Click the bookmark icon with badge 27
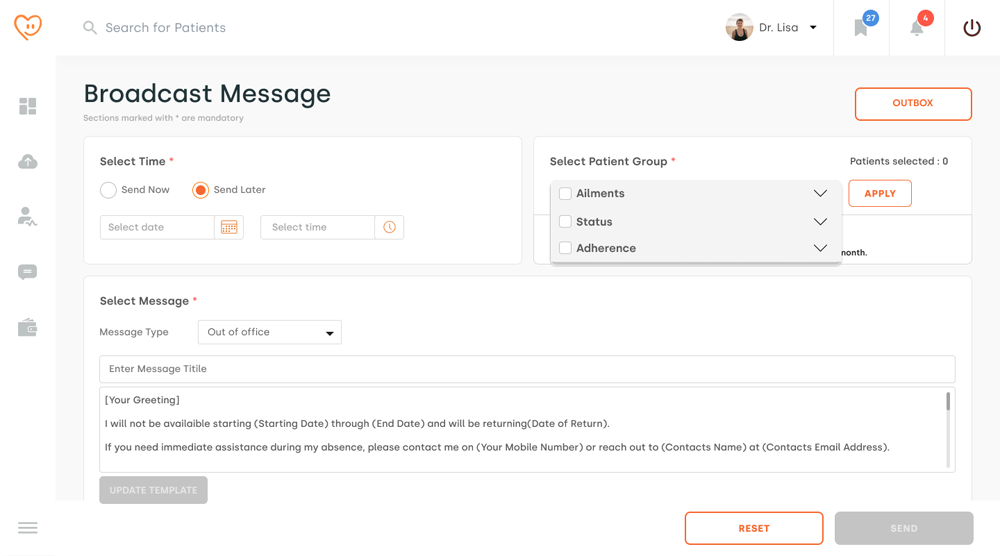This screenshot has width=1000, height=556. click(861, 28)
